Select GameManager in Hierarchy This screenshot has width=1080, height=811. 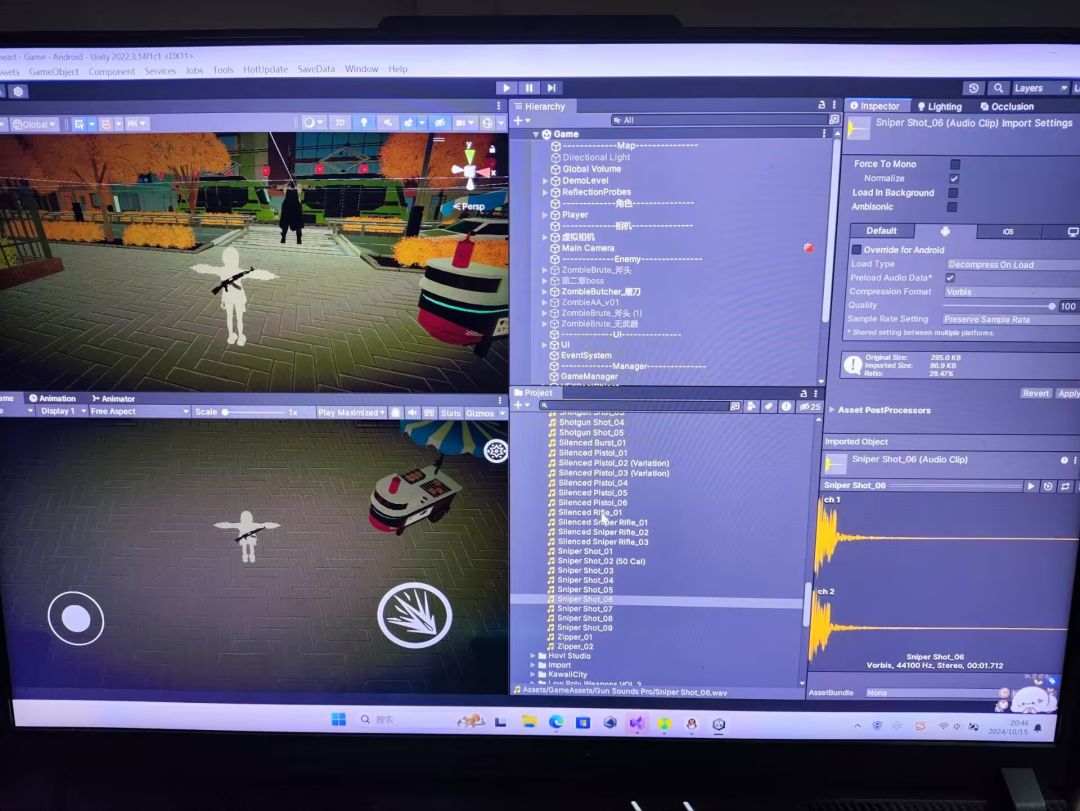(x=589, y=376)
